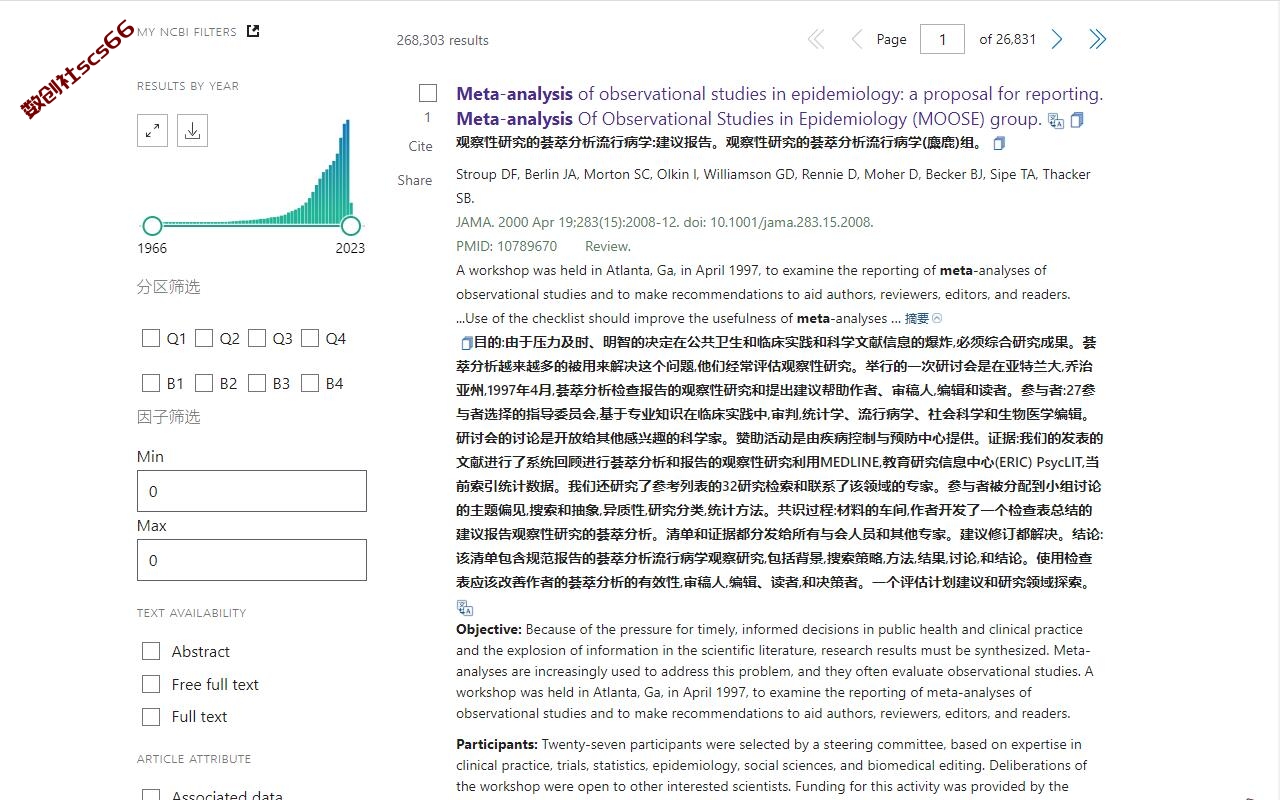1280x800 pixels.
Task: Click the 2023 end-year slider handle
Action: pos(350,225)
